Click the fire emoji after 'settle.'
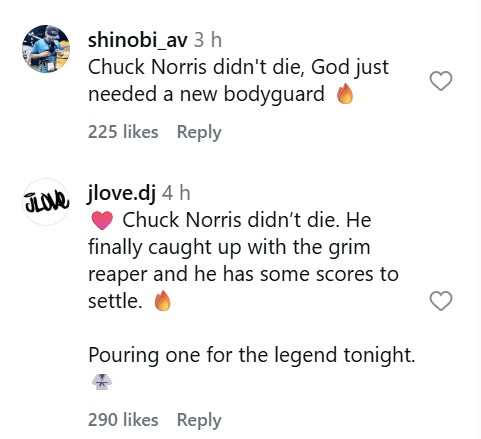 click(163, 301)
